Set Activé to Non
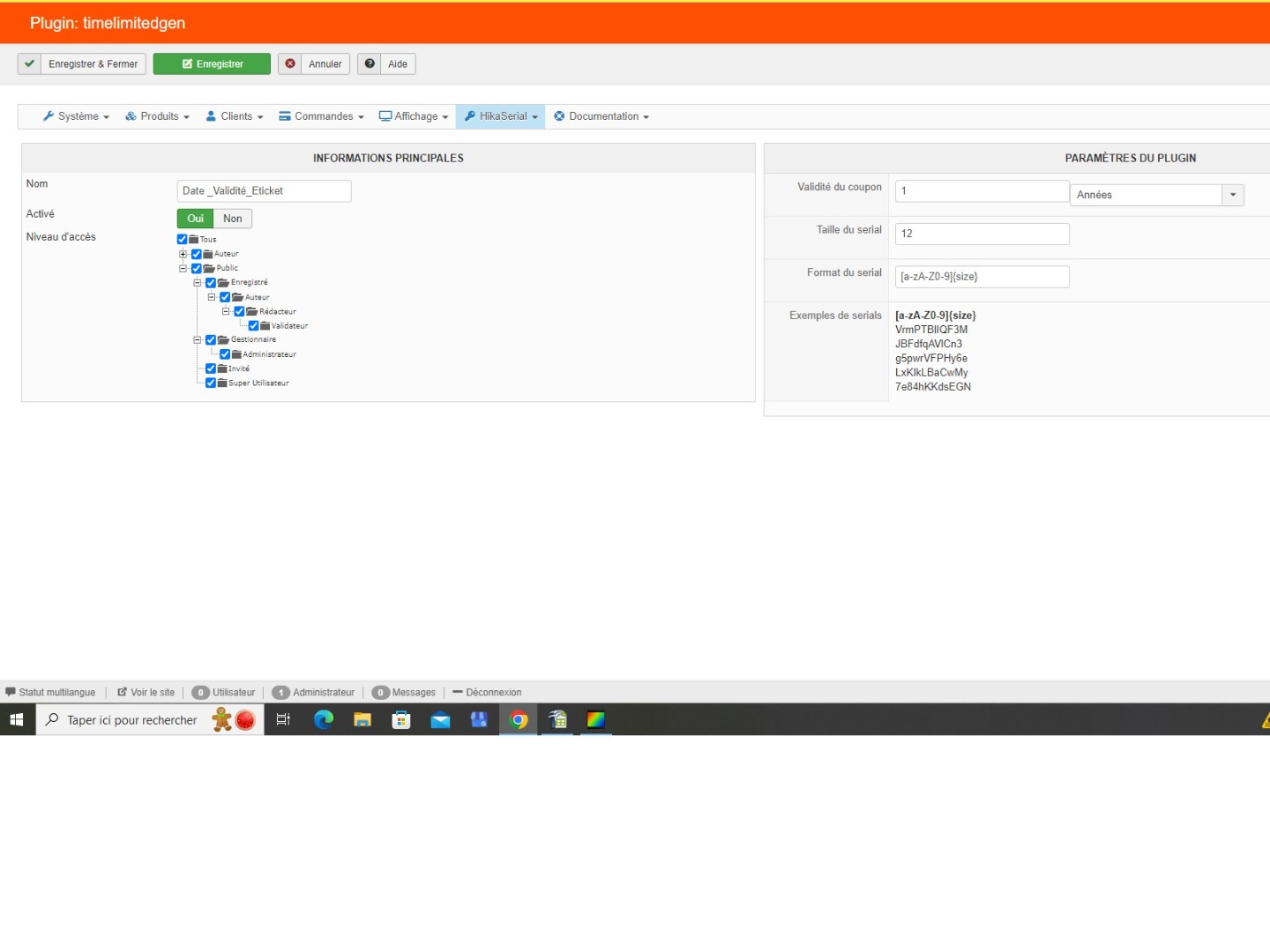 (233, 219)
